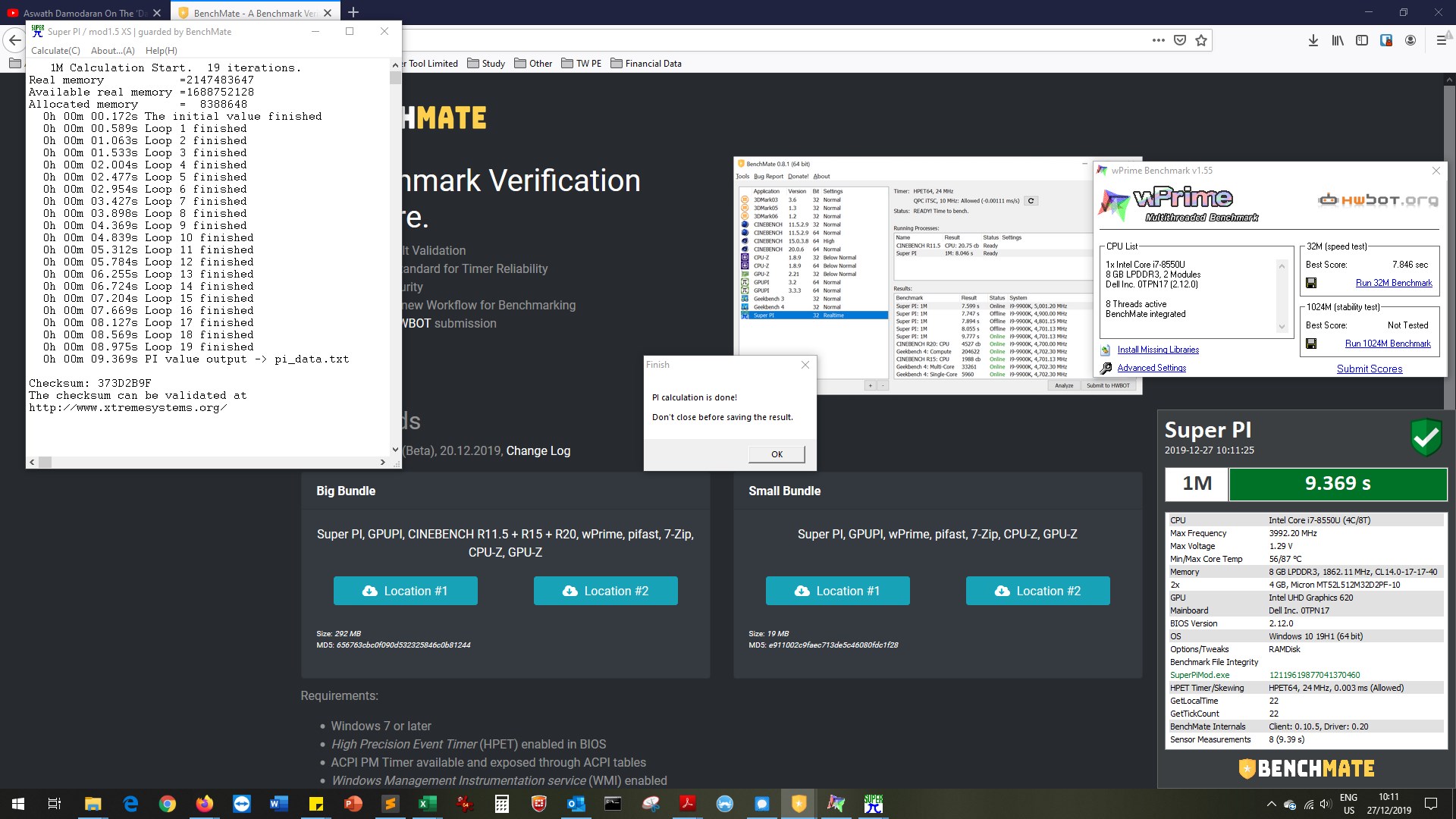
Task: Open Firefox downloads arrow
Action: click(x=1313, y=40)
